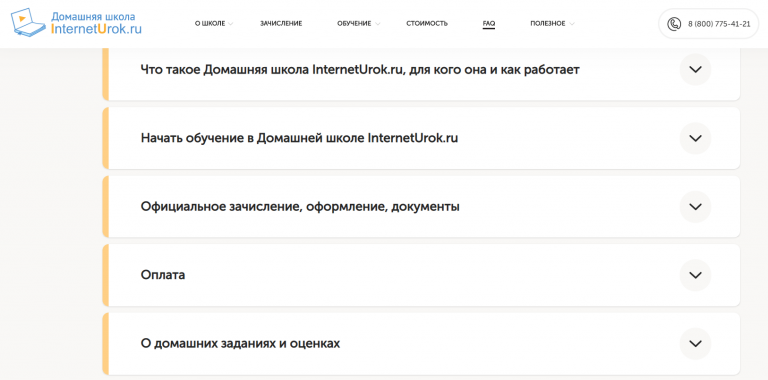The width and height of the screenshot is (768, 380).
Task: Click the Оплата heading text
Action: coord(163,275)
